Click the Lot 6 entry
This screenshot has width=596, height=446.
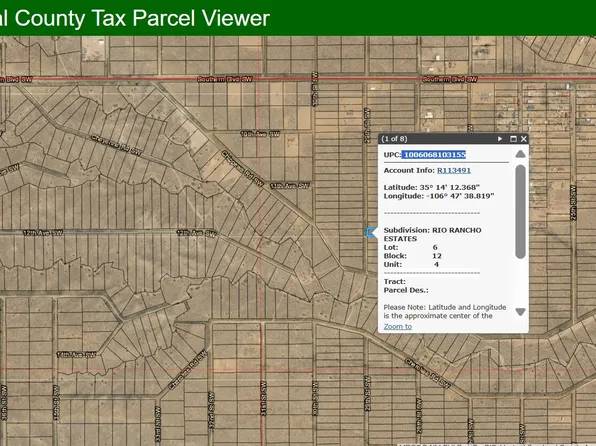pyautogui.click(x=411, y=247)
